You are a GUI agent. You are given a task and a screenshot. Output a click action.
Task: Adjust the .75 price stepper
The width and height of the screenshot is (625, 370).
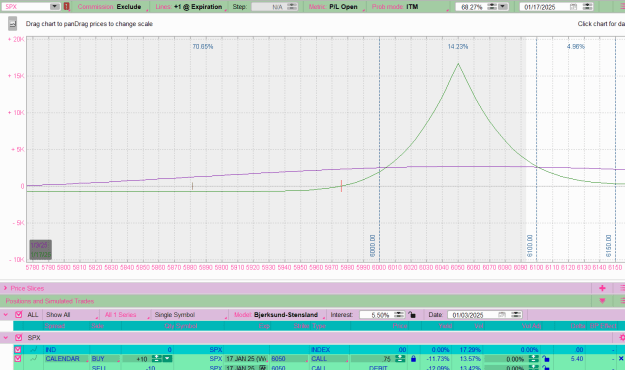click(400, 359)
